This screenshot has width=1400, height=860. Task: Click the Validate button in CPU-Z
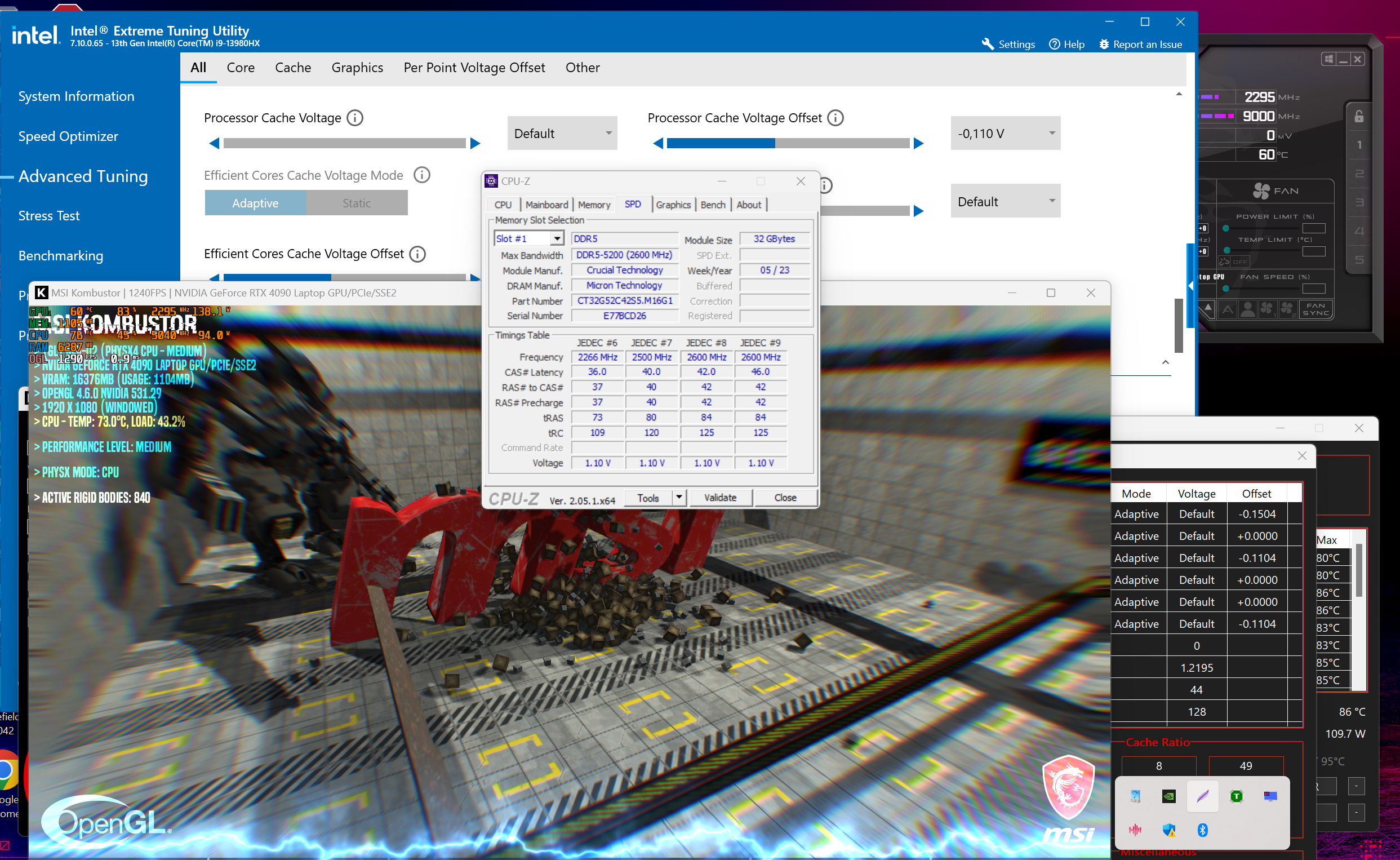(719, 496)
